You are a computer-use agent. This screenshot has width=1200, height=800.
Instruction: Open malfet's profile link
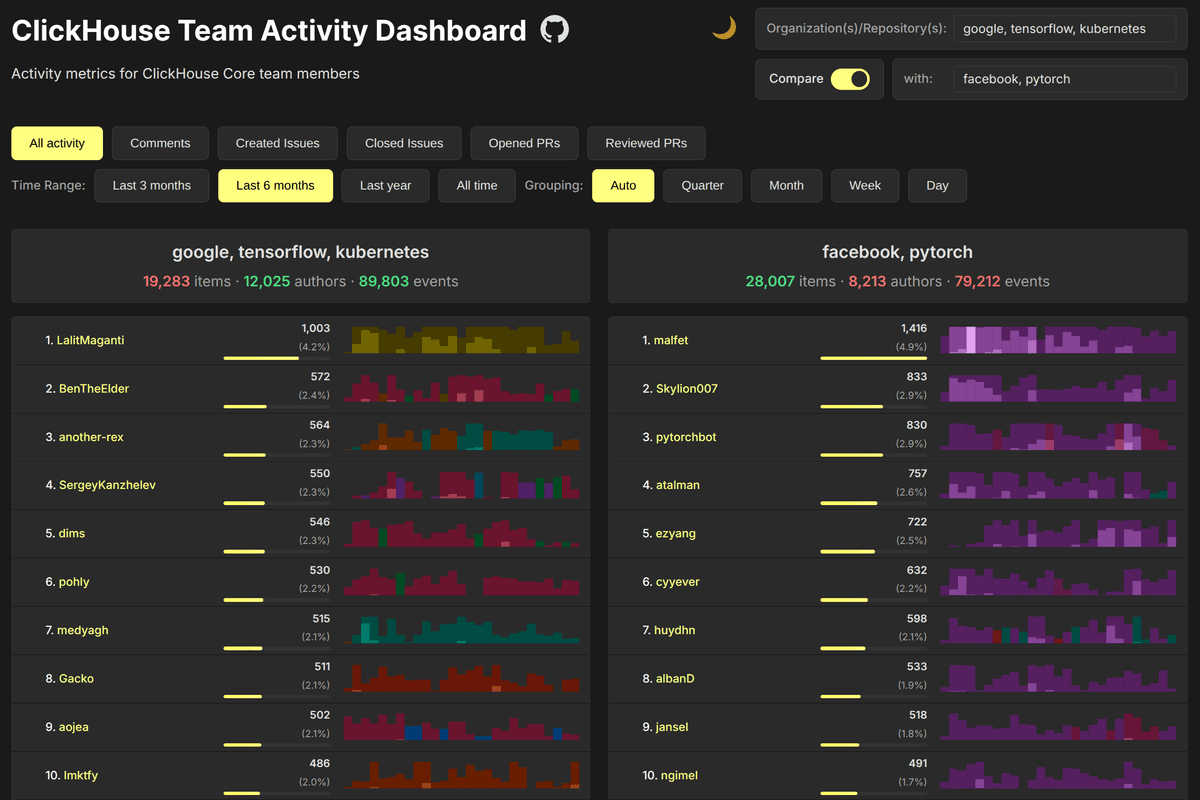tap(671, 341)
